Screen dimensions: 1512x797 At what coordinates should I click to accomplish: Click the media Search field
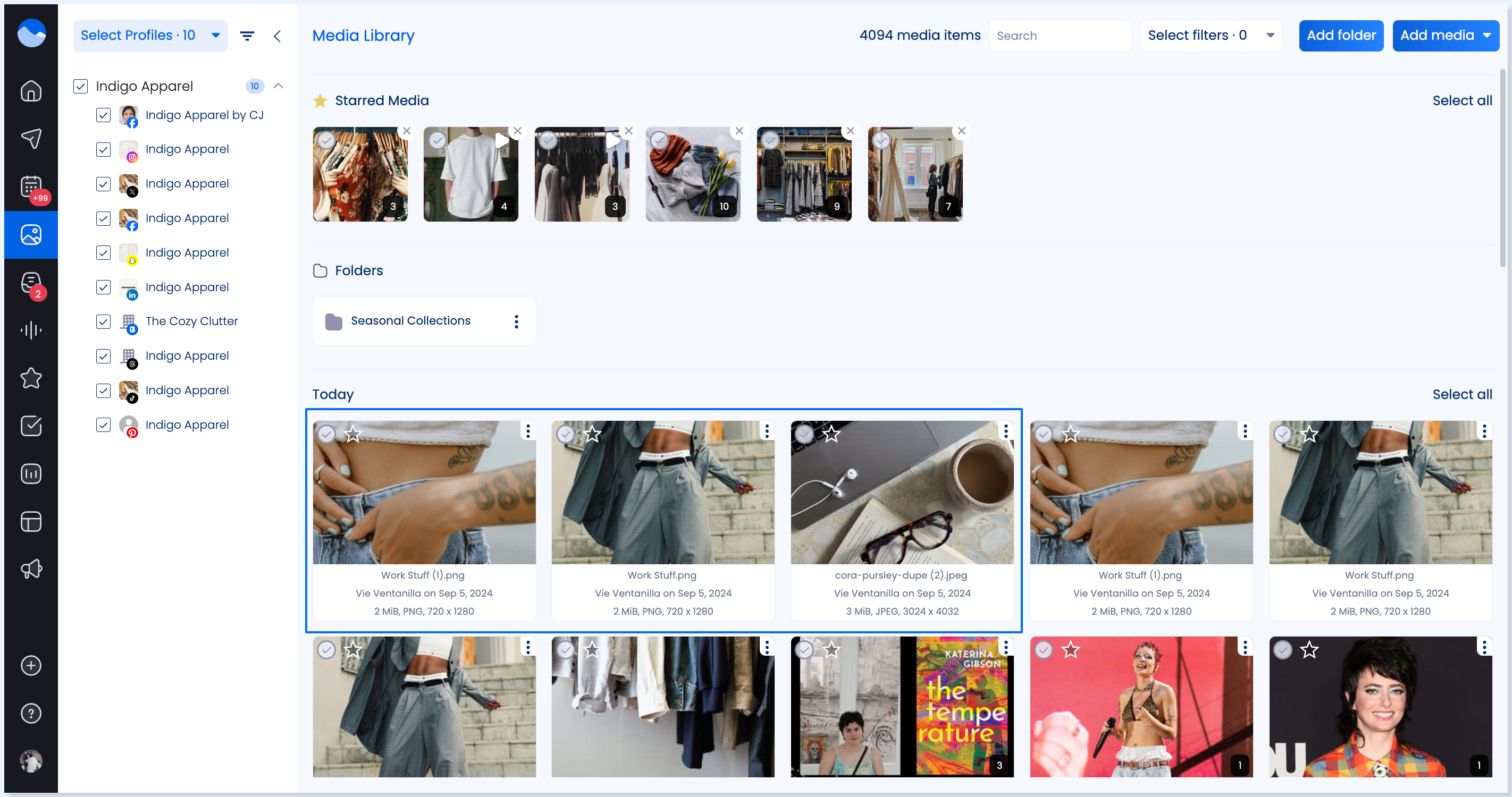[1060, 36]
